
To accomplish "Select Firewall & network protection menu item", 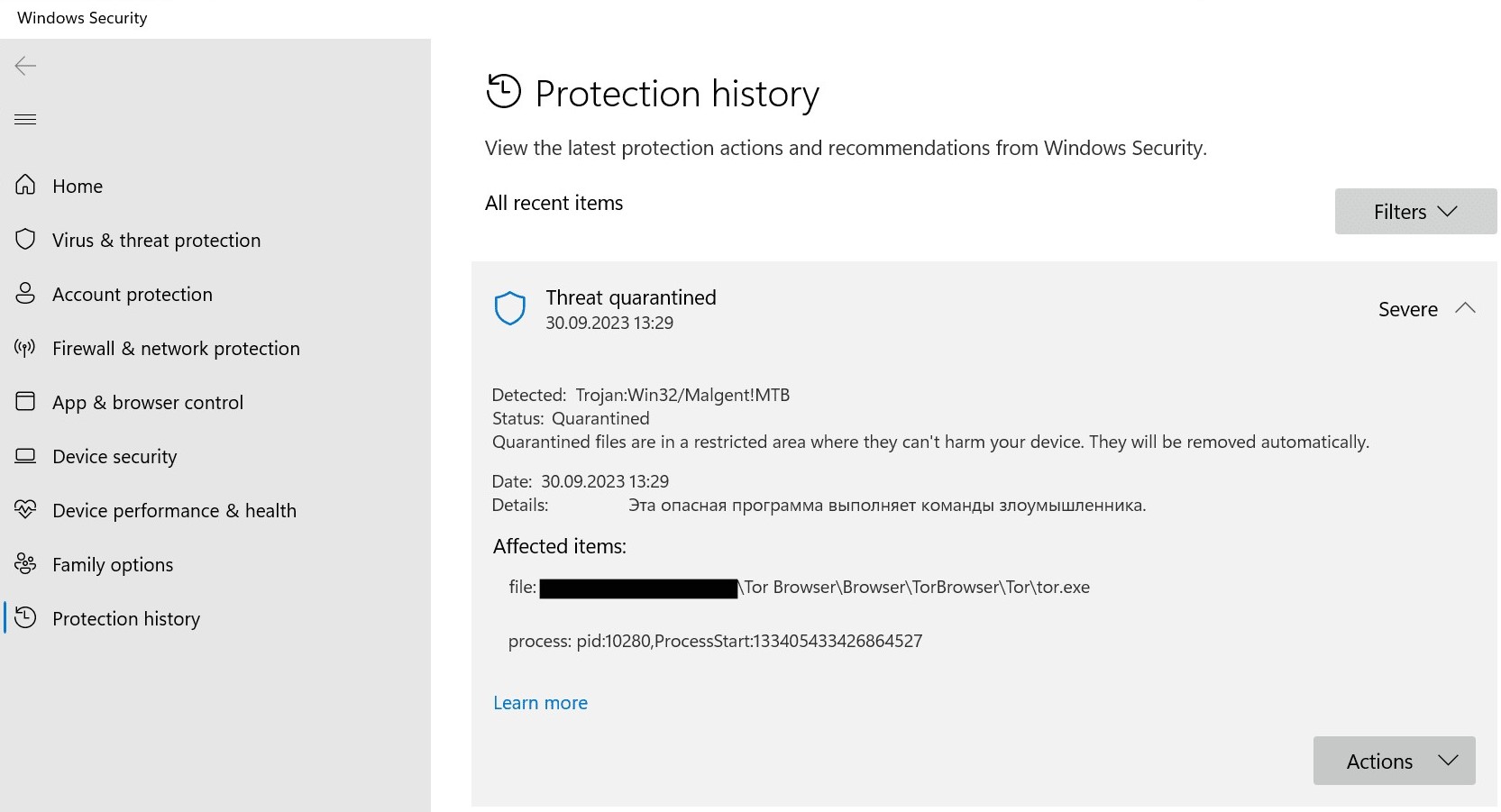I will point(176,349).
